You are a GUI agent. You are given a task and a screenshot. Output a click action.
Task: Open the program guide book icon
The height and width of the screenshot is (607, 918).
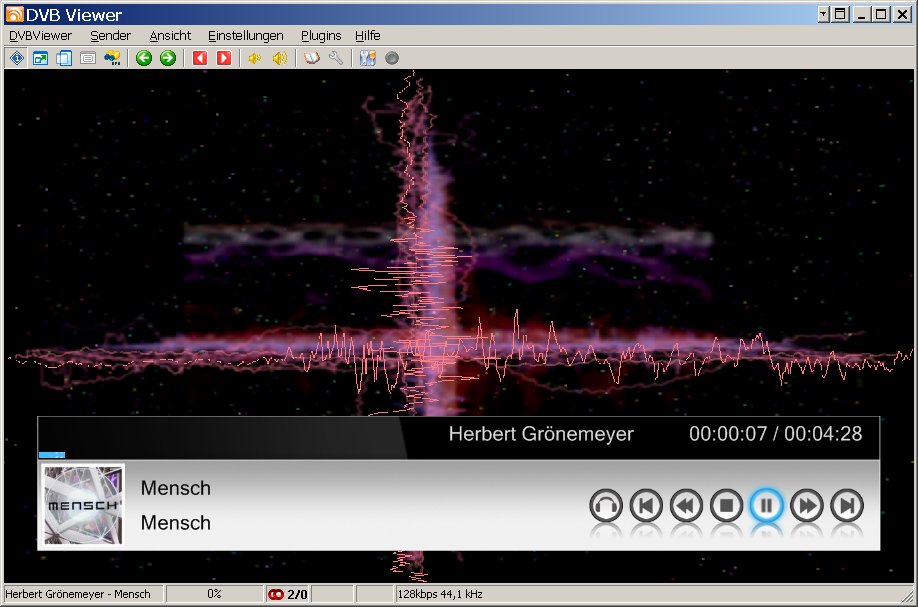point(312,58)
